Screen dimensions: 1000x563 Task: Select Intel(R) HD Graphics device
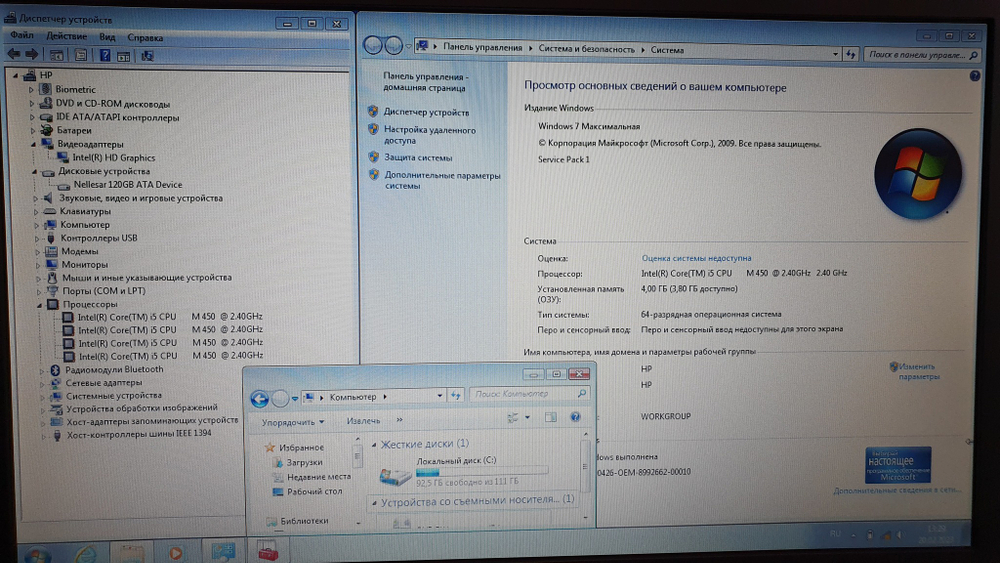114,157
